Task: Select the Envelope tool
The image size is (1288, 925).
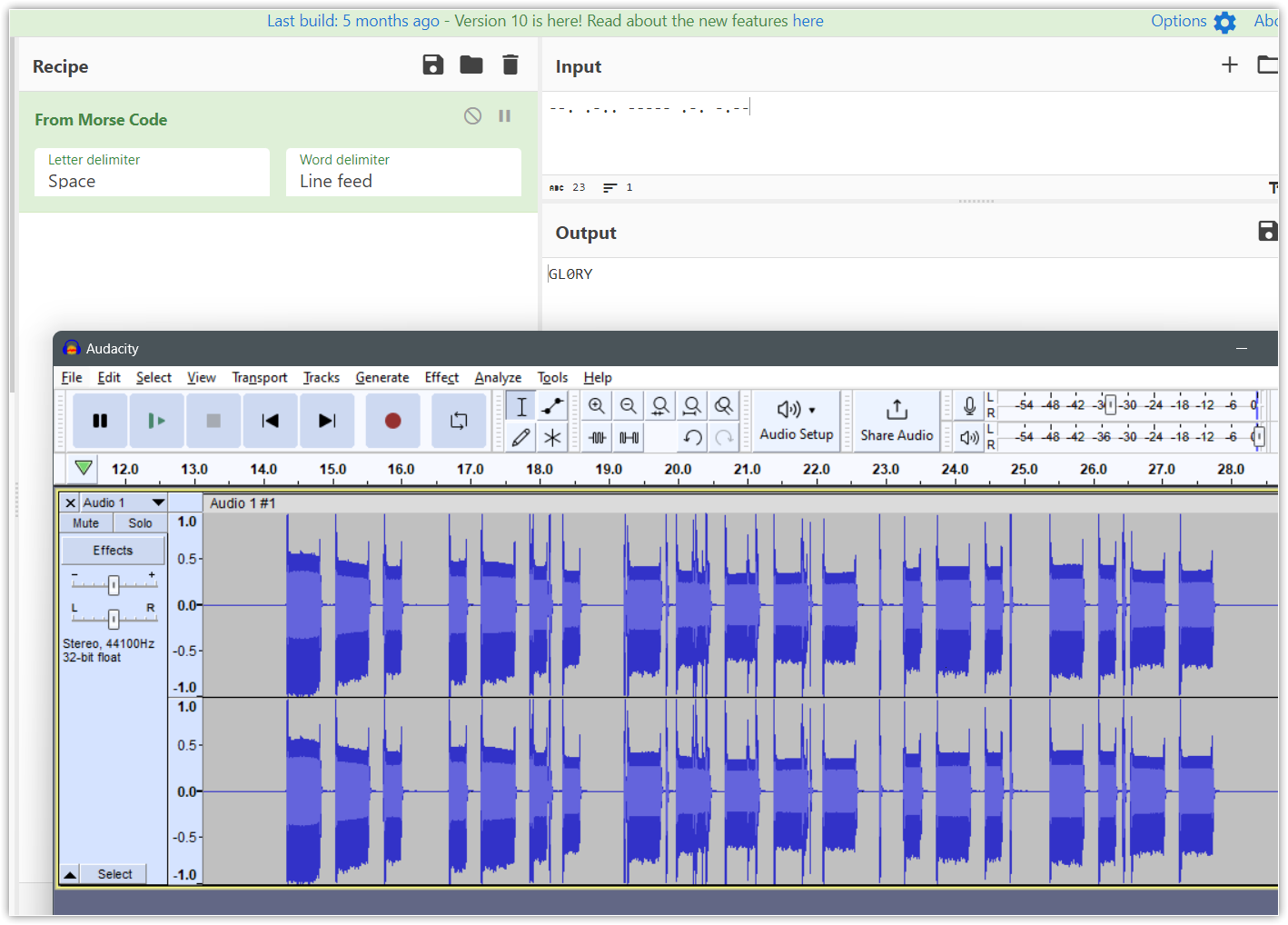Action: [552, 406]
